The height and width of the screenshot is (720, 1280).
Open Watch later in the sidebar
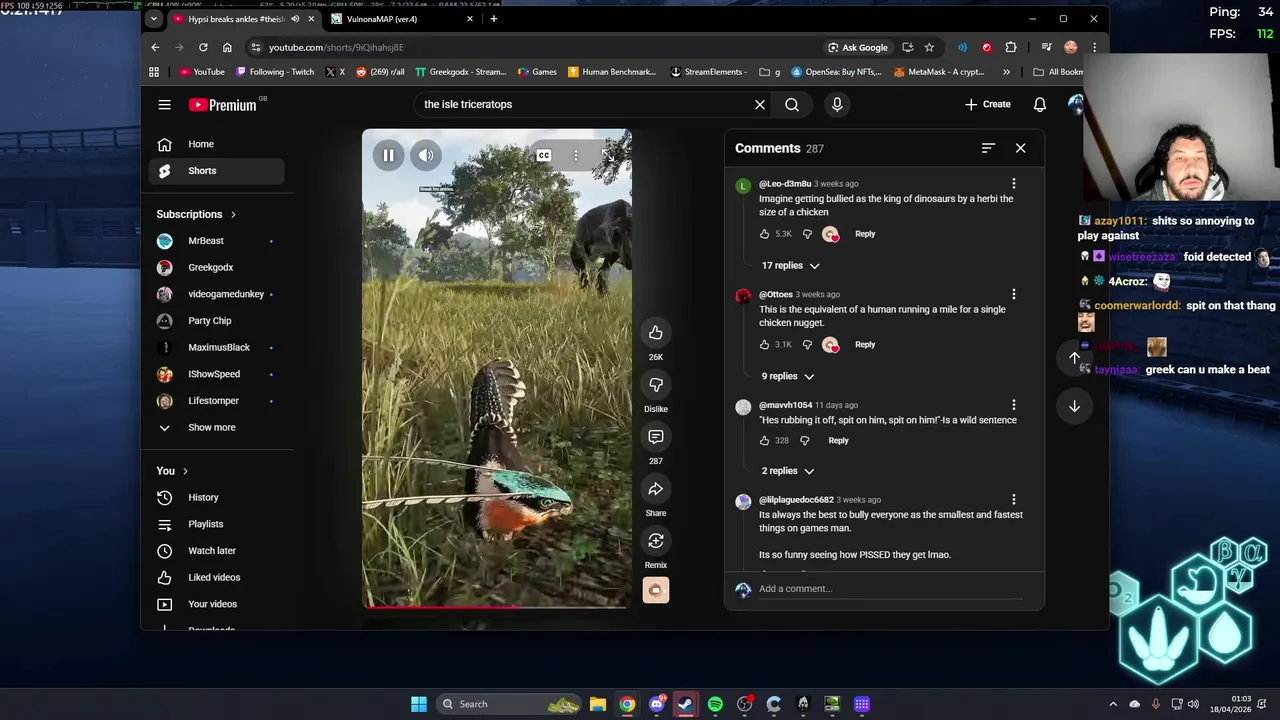point(217,551)
